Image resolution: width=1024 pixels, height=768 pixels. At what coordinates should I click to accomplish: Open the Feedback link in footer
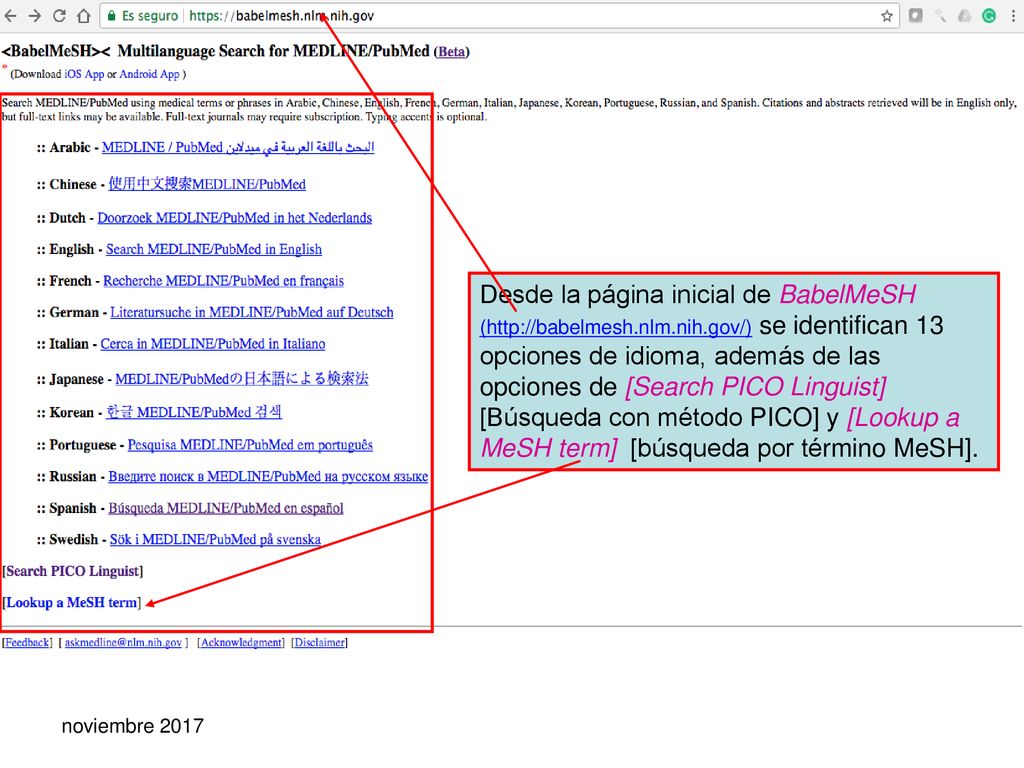(x=27, y=643)
